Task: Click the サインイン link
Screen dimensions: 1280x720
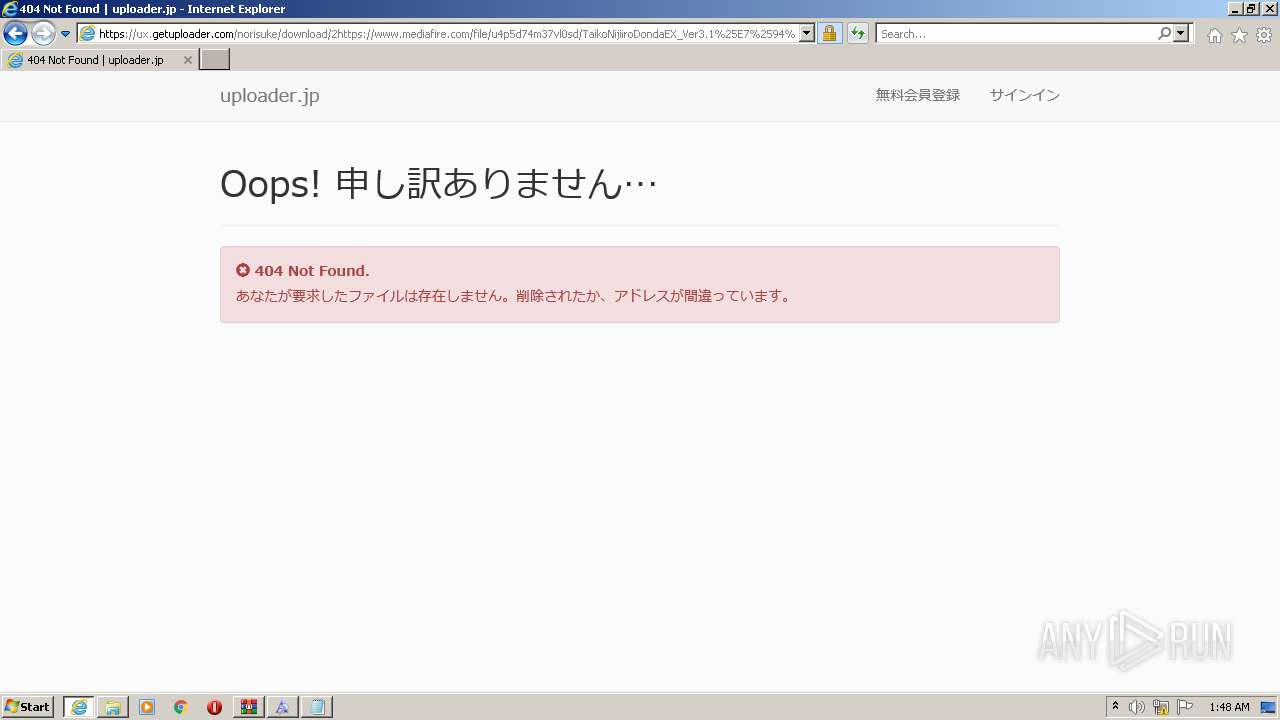Action: click(1024, 95)
